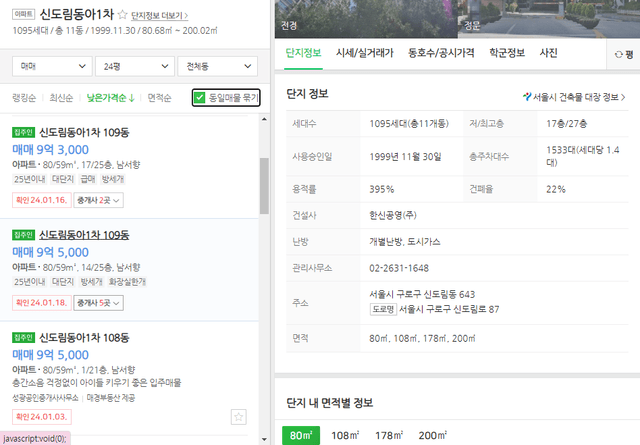The height and width of the screenshot is (445, 640).
Task: Click the 서울시 구로구 신도림로 87 address
Action: 449,309
